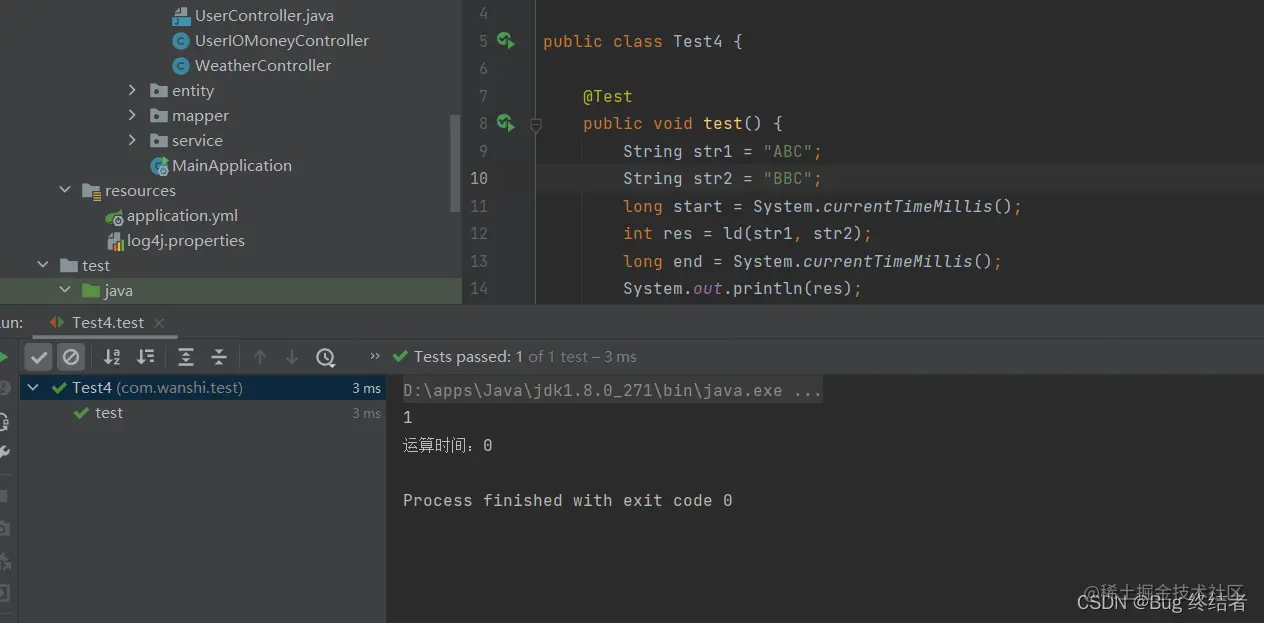The width and height of the screenshot is (1264, 623).
Task: Select the 'test' method result row
Action: coord(203,413)
